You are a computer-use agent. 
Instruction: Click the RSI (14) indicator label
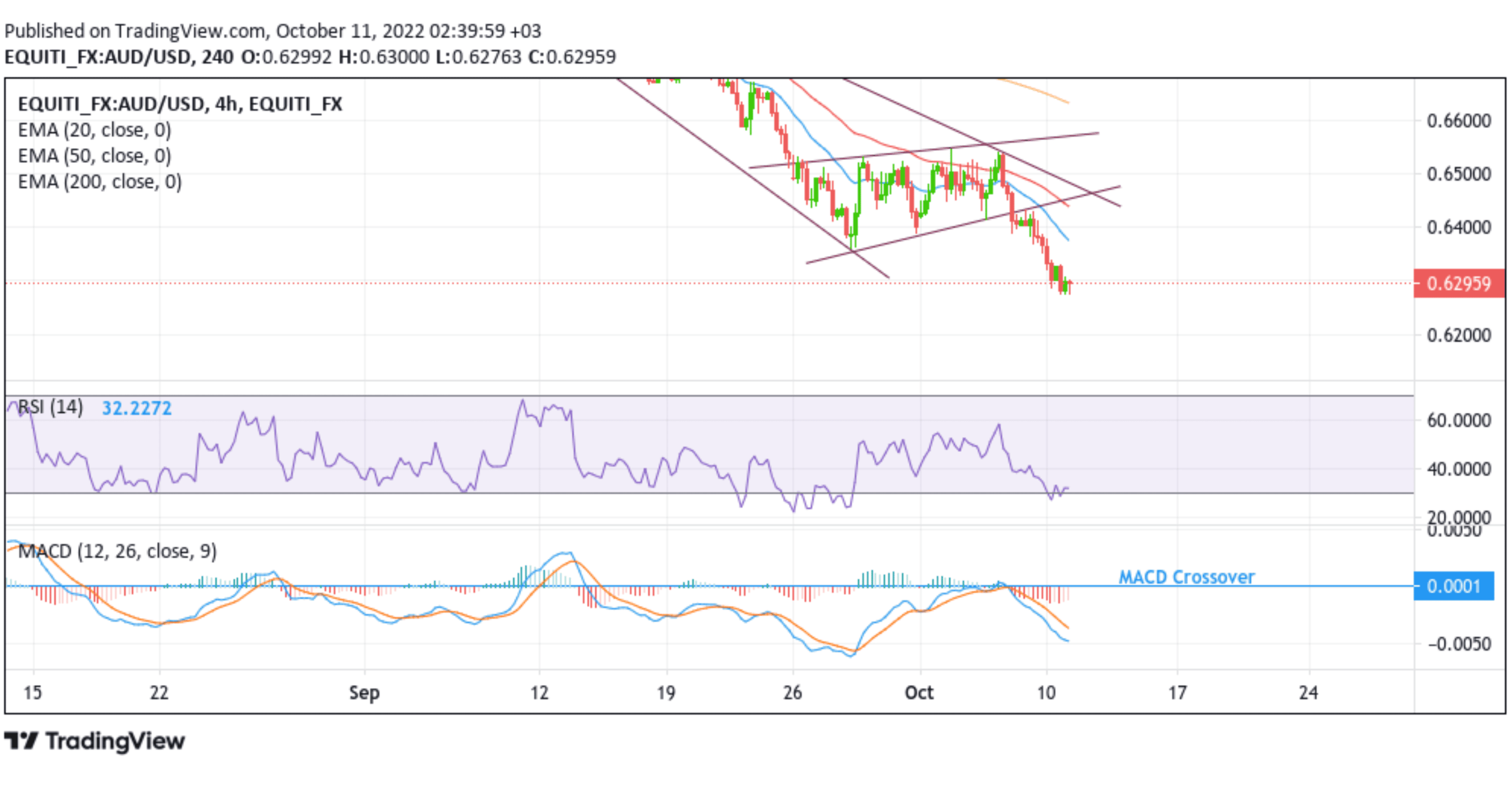(50, 407)
